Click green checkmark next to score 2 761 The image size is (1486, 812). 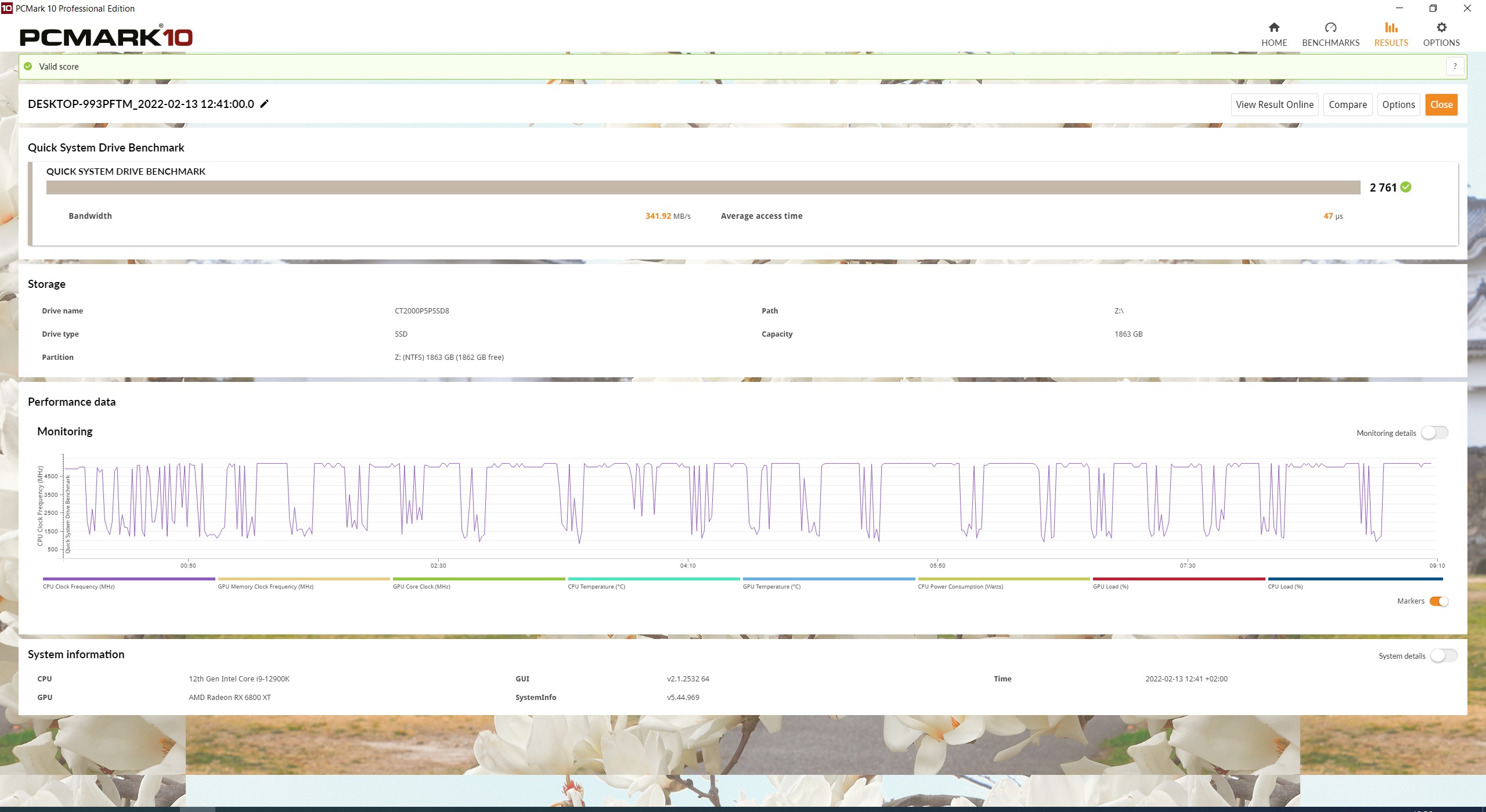pos(1406,187)
